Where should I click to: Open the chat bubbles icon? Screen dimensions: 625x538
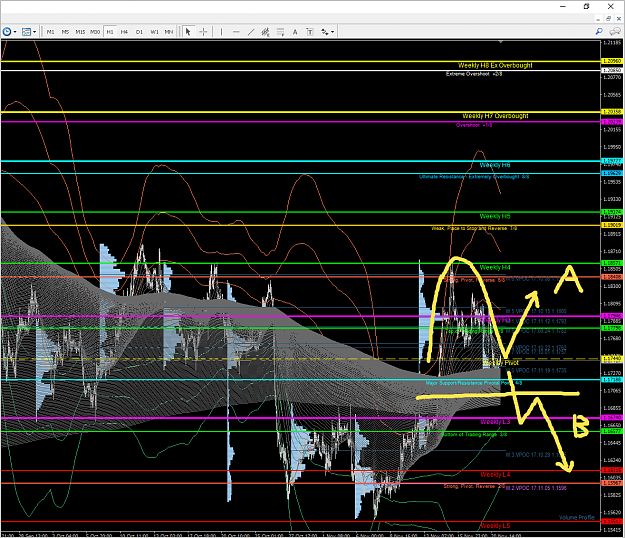[x=615, y=31]
